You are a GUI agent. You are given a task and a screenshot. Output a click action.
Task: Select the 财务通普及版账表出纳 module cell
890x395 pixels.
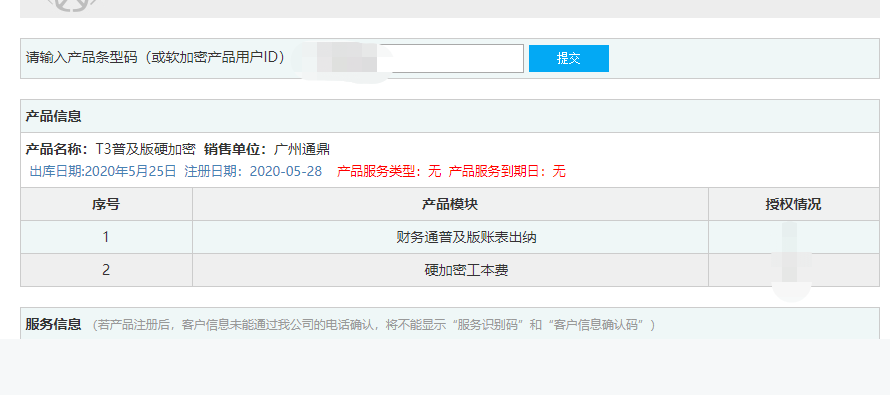pos(450,237)
